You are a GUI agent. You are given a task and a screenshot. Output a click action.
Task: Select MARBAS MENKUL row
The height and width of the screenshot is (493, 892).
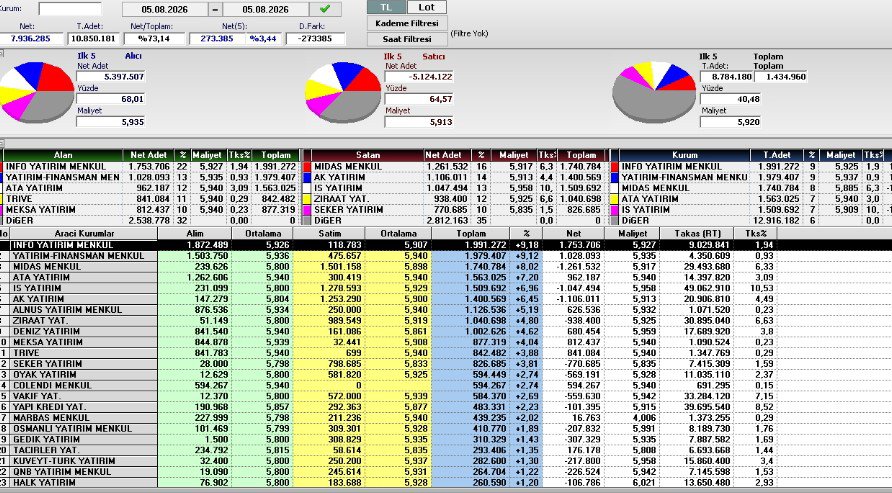coord(389,418)
